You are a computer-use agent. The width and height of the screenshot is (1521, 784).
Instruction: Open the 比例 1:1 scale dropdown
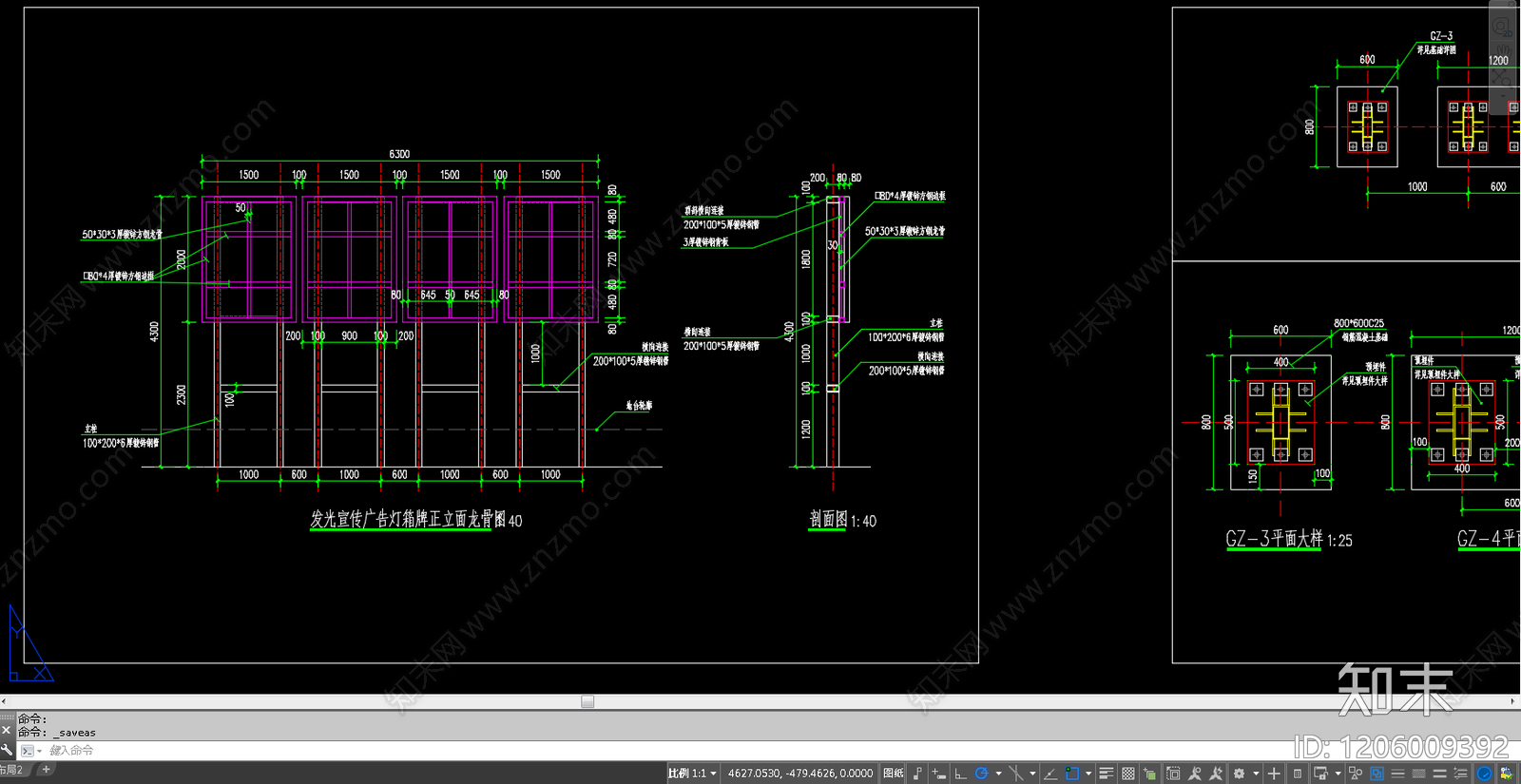pos(692,774)
